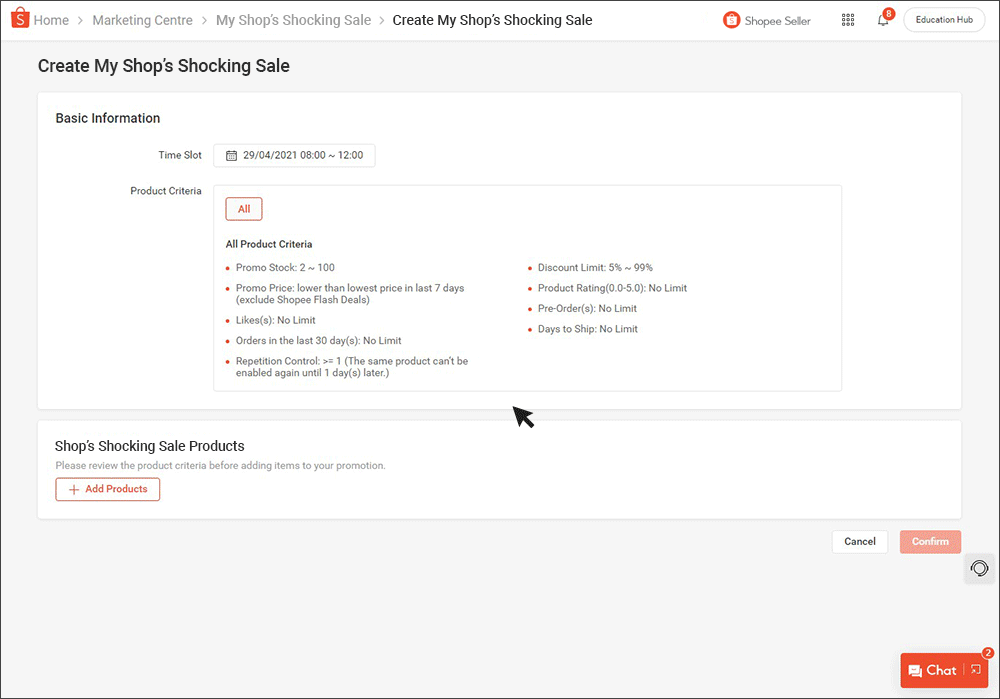Return to My Shop's Shocking Sale breadcrumb
Image resolution: width=1000 pixels, height=699 pixels.
tap(293, 19)
